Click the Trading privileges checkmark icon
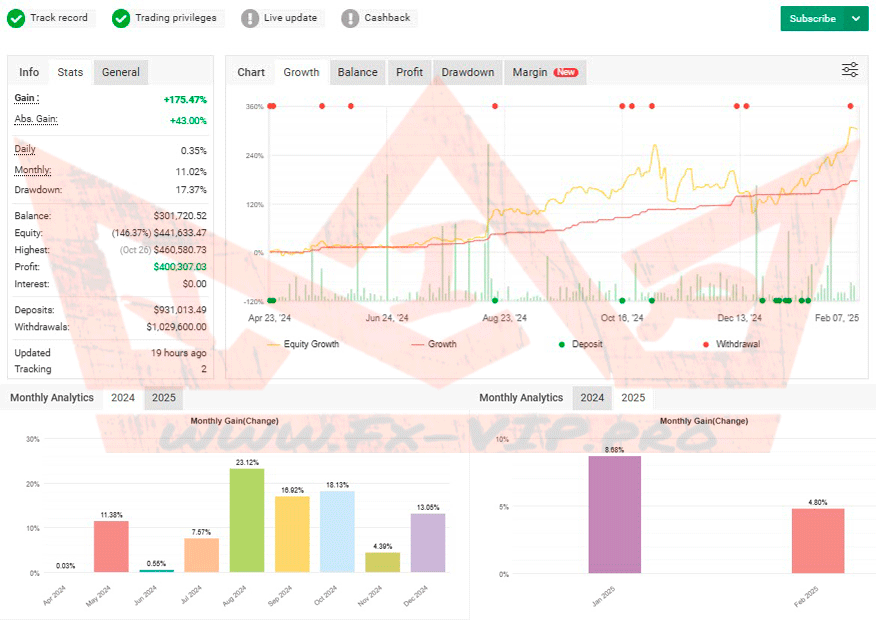 point(121,18)
